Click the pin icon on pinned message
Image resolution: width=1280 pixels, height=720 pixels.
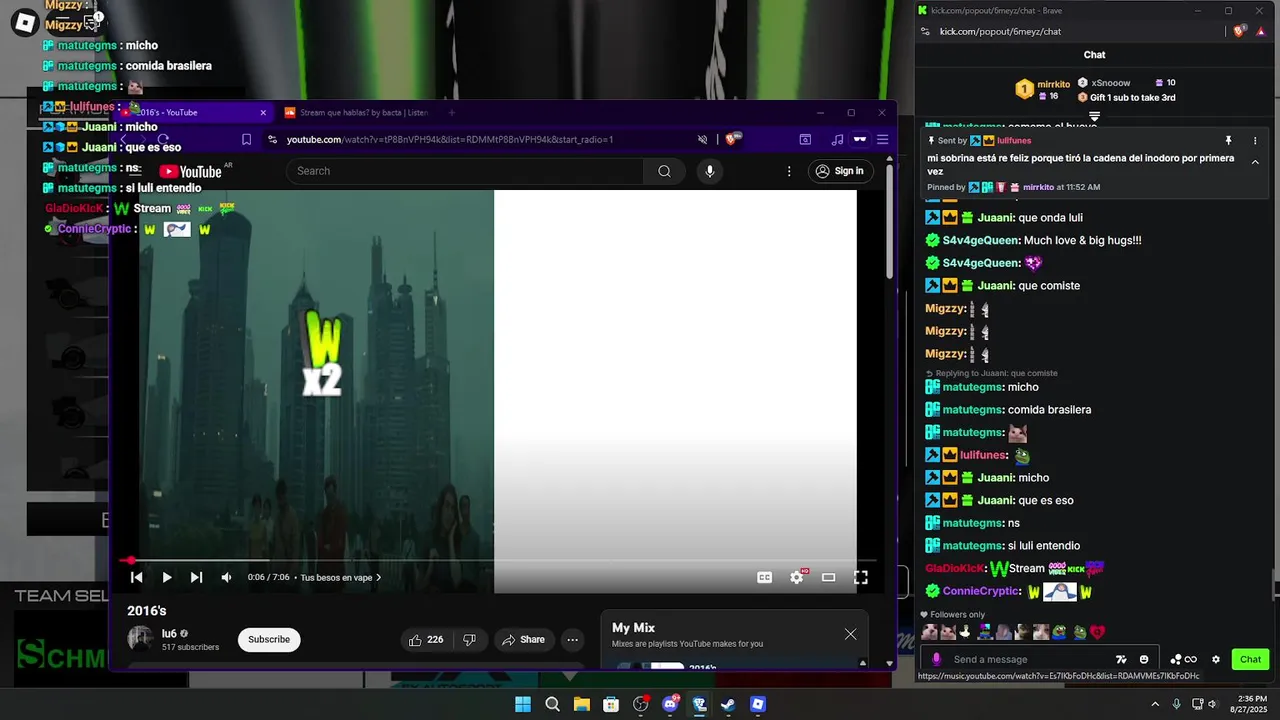pyautogui.click(x=1229, y=141)
